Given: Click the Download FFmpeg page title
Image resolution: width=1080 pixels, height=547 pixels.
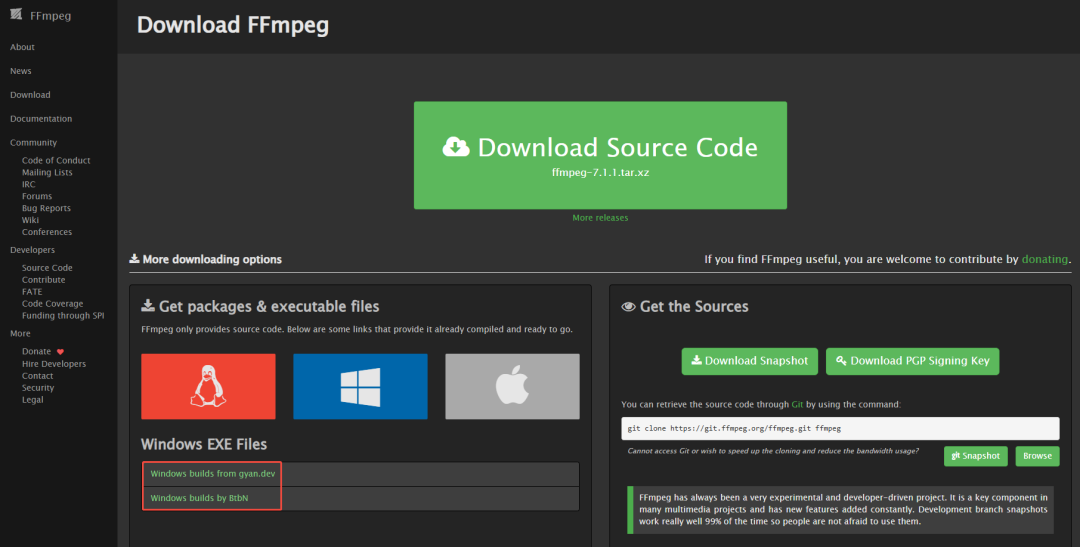Looking at the screenshot, I should point(233,25).
